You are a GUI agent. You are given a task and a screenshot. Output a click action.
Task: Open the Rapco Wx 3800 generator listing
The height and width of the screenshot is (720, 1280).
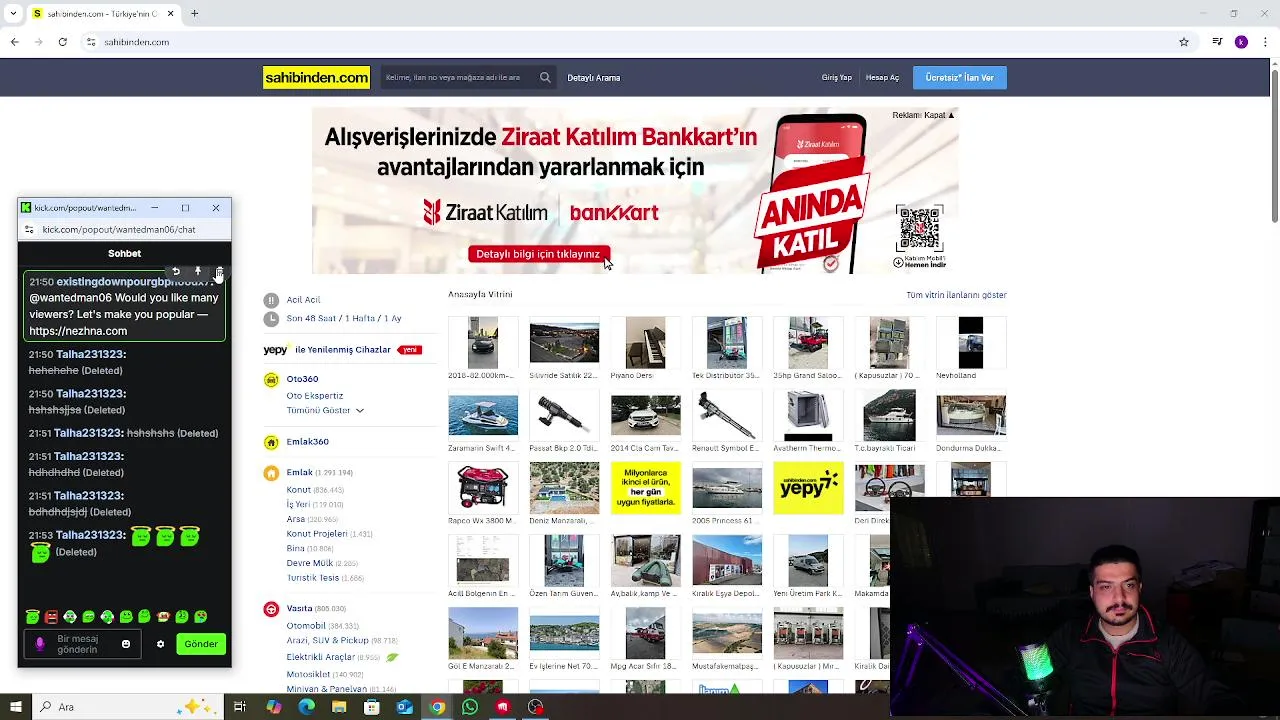pyautogui.click(x=483, y=488)
